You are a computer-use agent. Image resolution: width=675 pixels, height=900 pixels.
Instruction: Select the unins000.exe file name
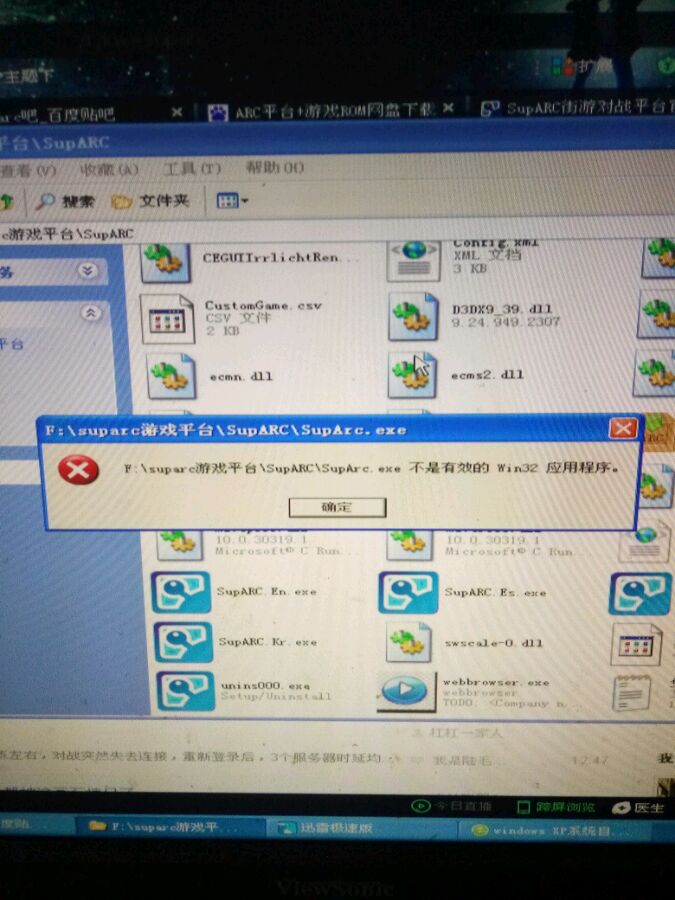[x=266, y=685]
